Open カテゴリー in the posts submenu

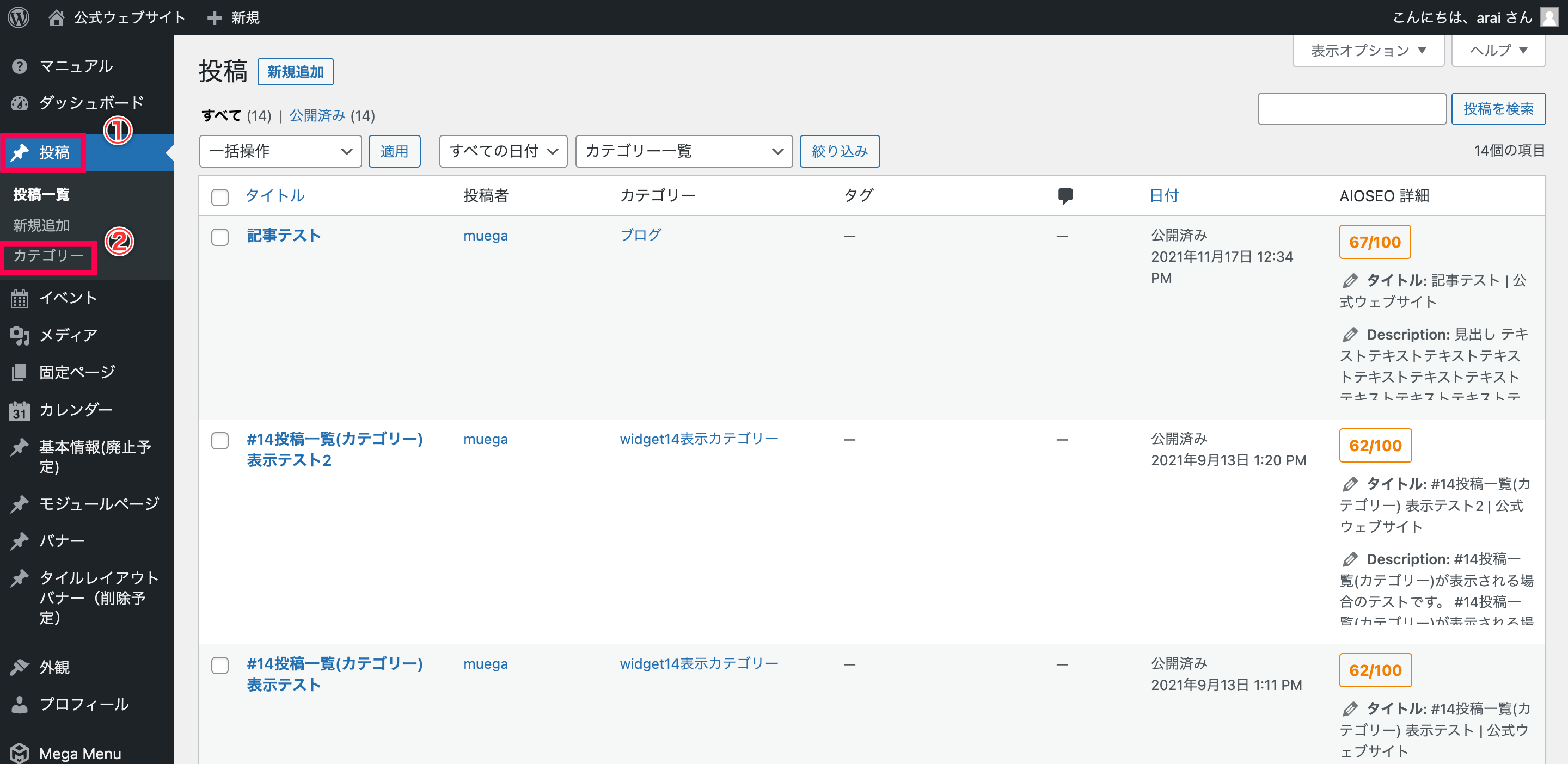(48, 255)
